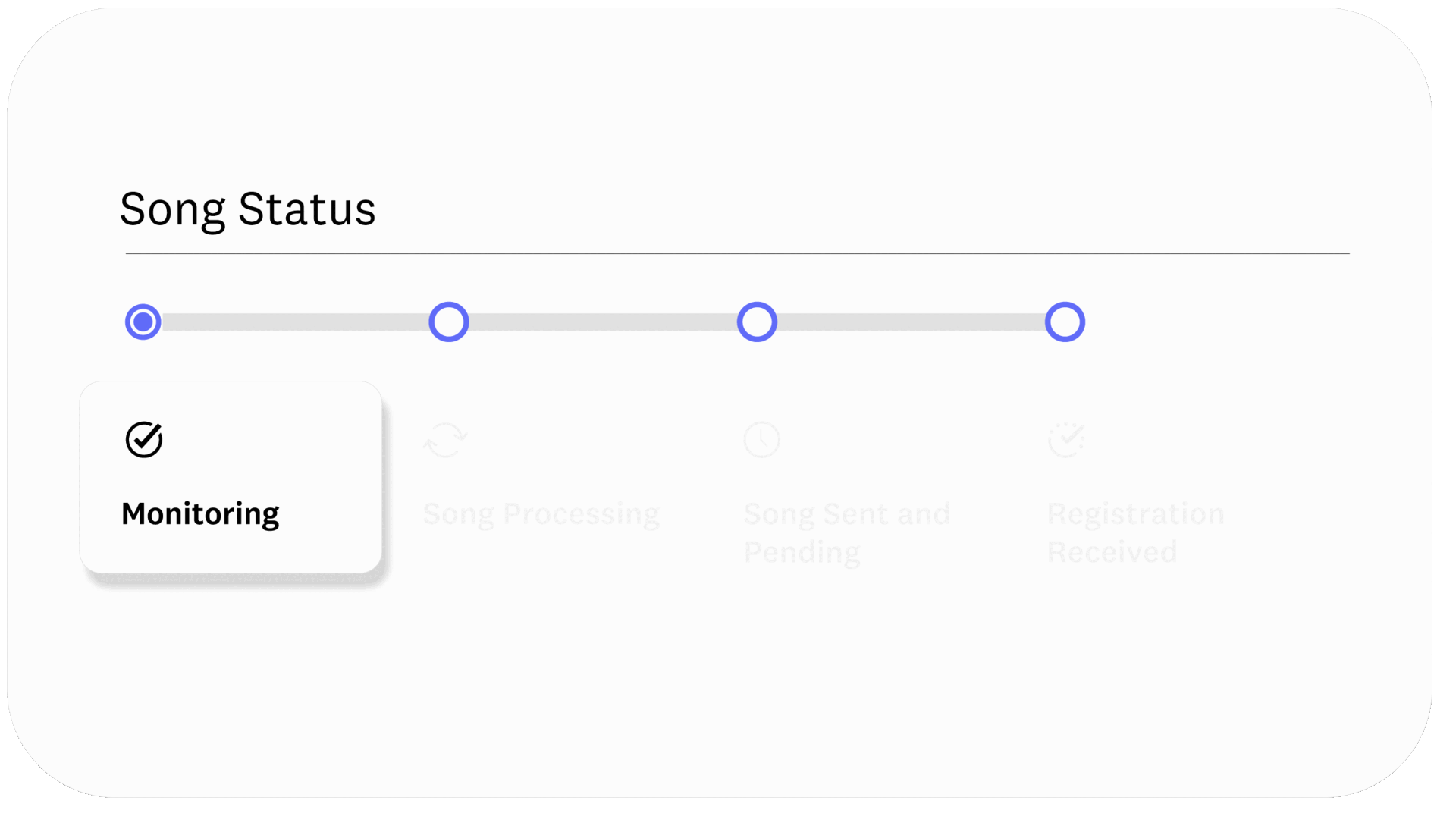Click the Monitoring label
Viewport: 1456px width, 832px height.
(x=199, y=513)
